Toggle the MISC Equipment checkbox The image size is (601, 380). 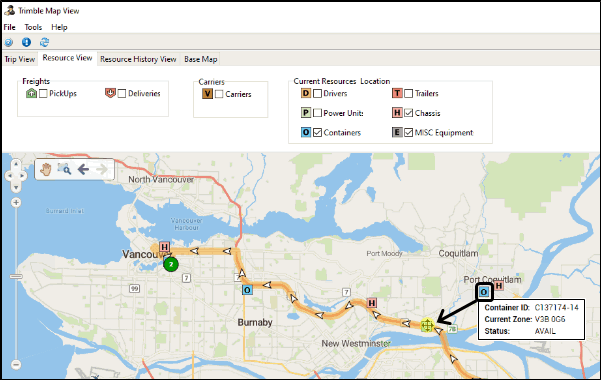pyautogui.click(x=409, y=133)
